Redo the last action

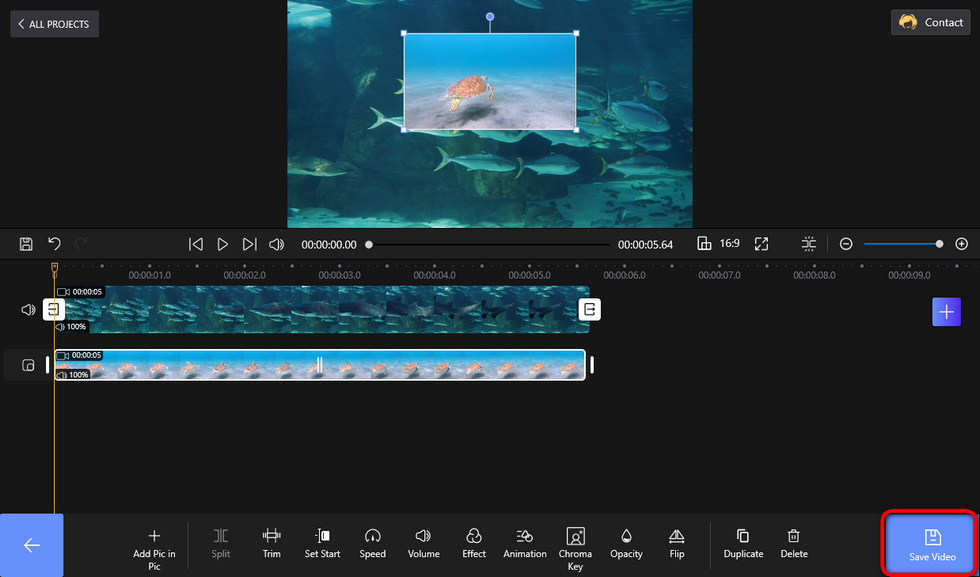[x=81, y=244]
